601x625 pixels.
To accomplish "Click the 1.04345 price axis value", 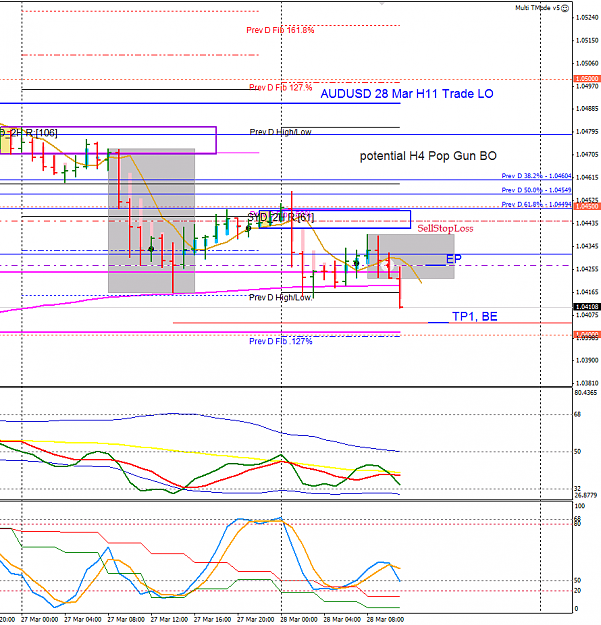I will 587,246.
